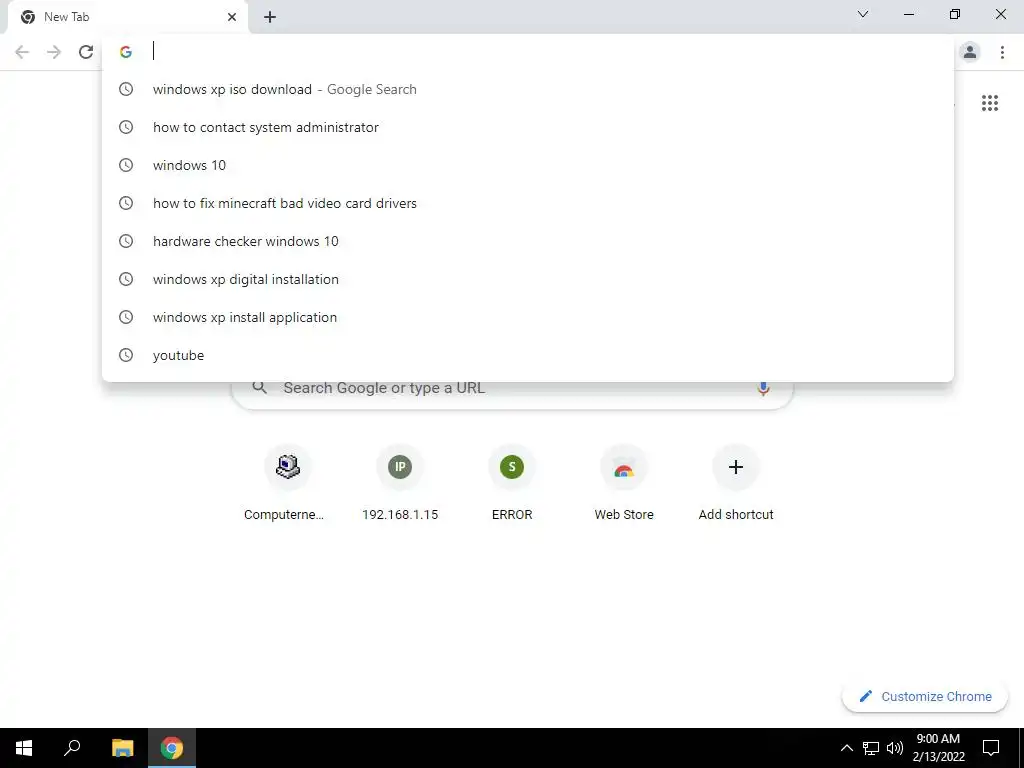Open the ERROR shortcut tile
1024x768 pixels.
(x=512, y=484)
